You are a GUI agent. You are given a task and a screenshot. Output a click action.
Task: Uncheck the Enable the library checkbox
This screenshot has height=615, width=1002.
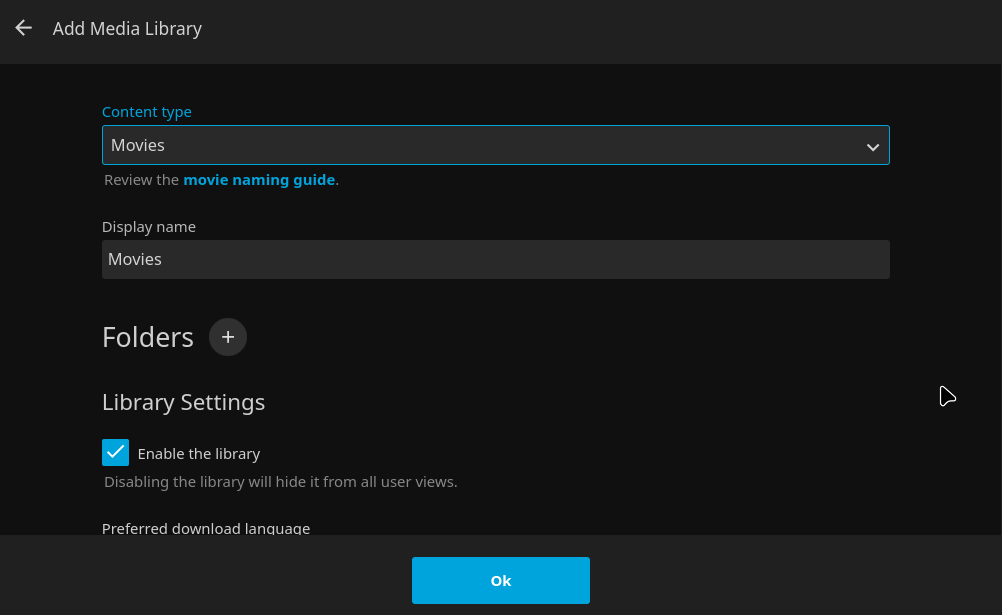click(x=116, y=453)
